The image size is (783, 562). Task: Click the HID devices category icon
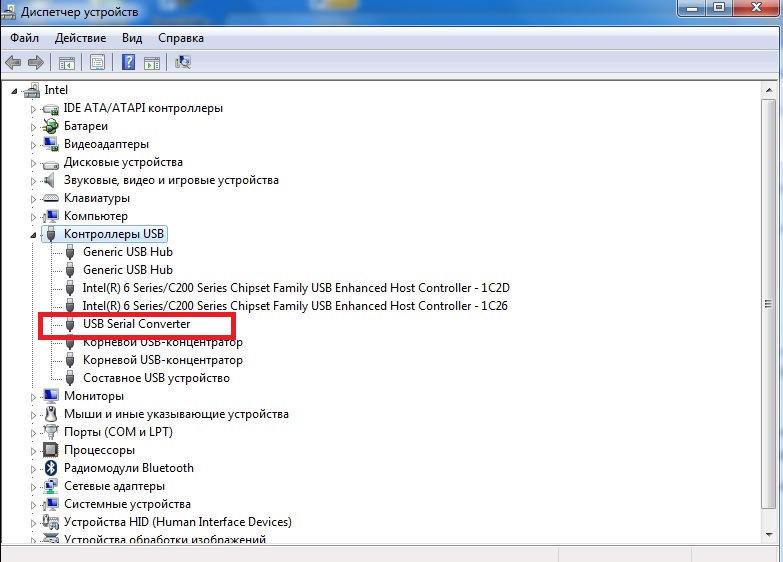tap(50, 522)
